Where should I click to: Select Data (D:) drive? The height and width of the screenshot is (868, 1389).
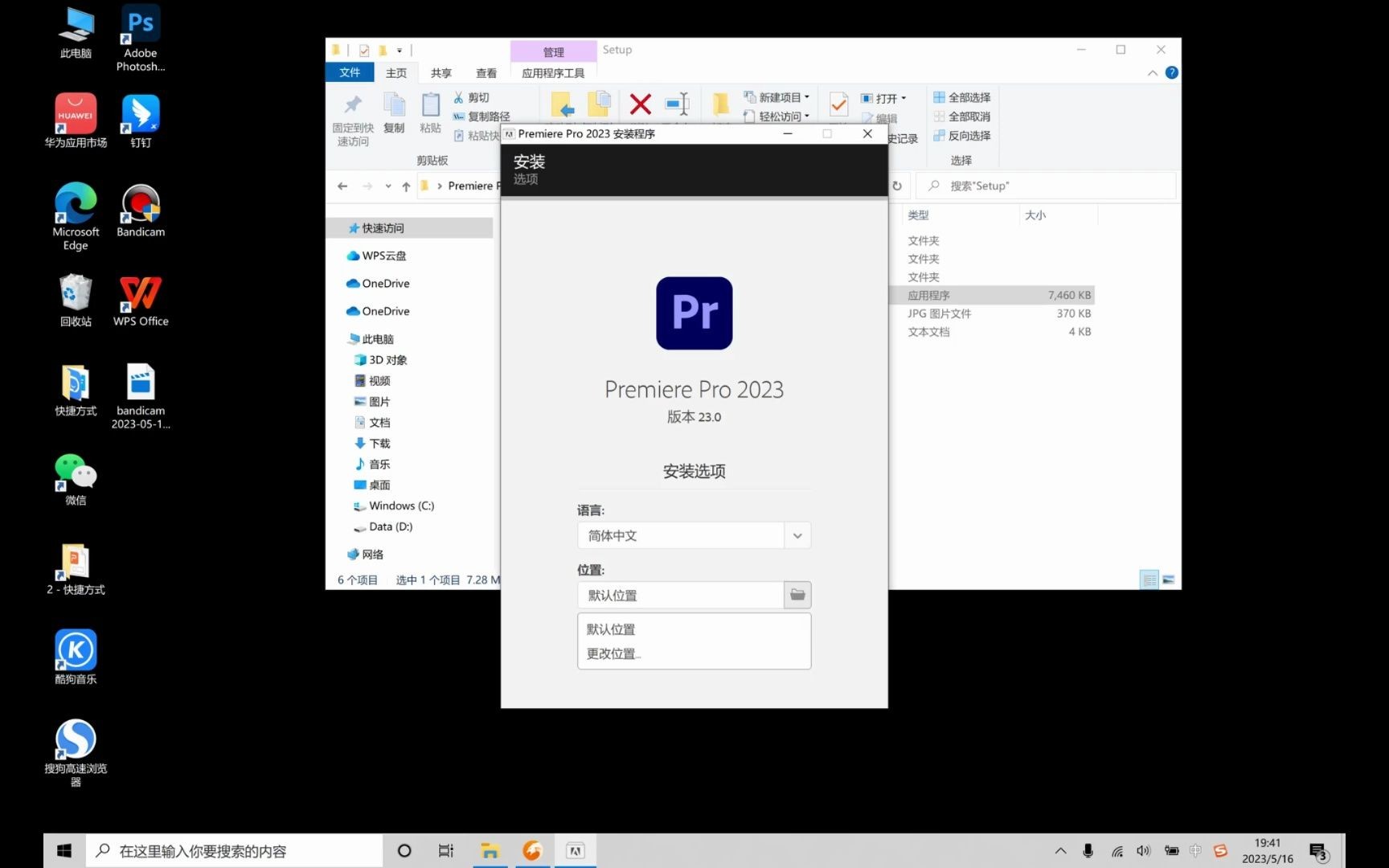(383, 526)
